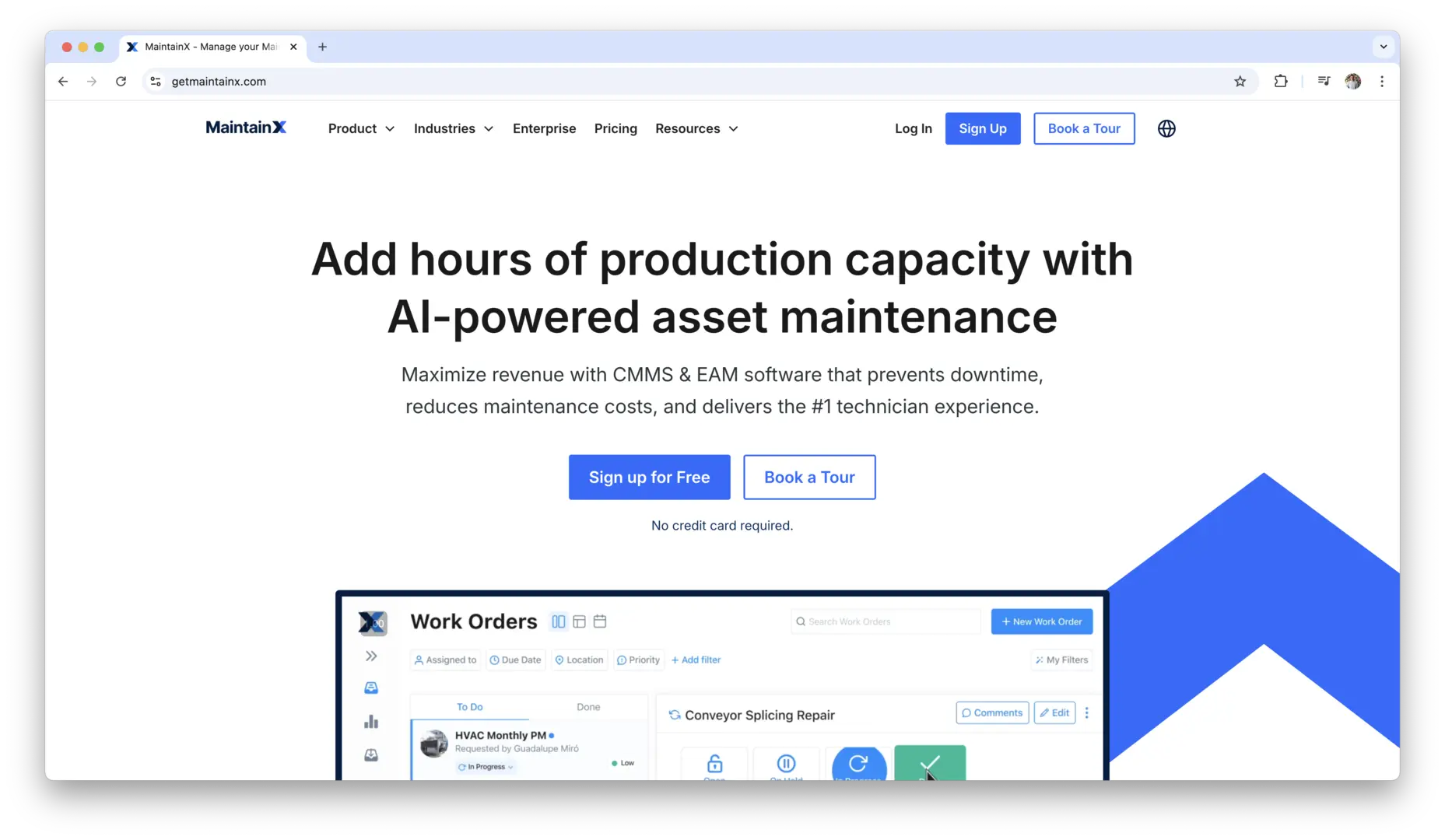Click Add filter
The height and width of the screenshot is (840, 1445).
pyautogui.click(x=696, y=660)
